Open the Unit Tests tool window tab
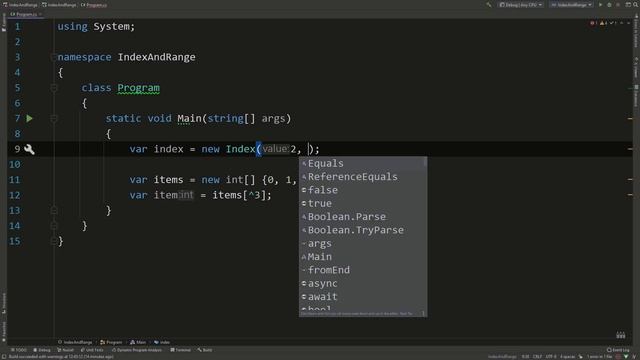Screen dimensions: 640x360 tap(92, 350)
